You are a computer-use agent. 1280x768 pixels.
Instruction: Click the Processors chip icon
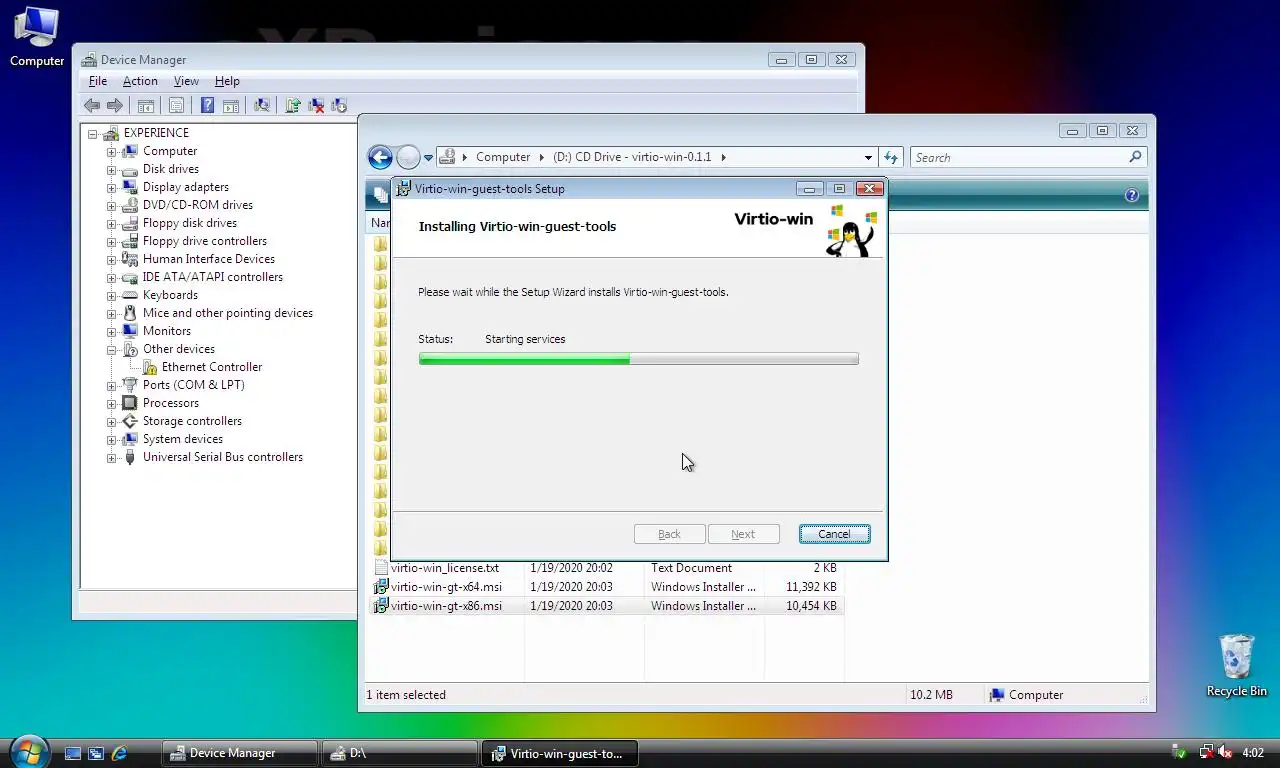click(129, 403)
